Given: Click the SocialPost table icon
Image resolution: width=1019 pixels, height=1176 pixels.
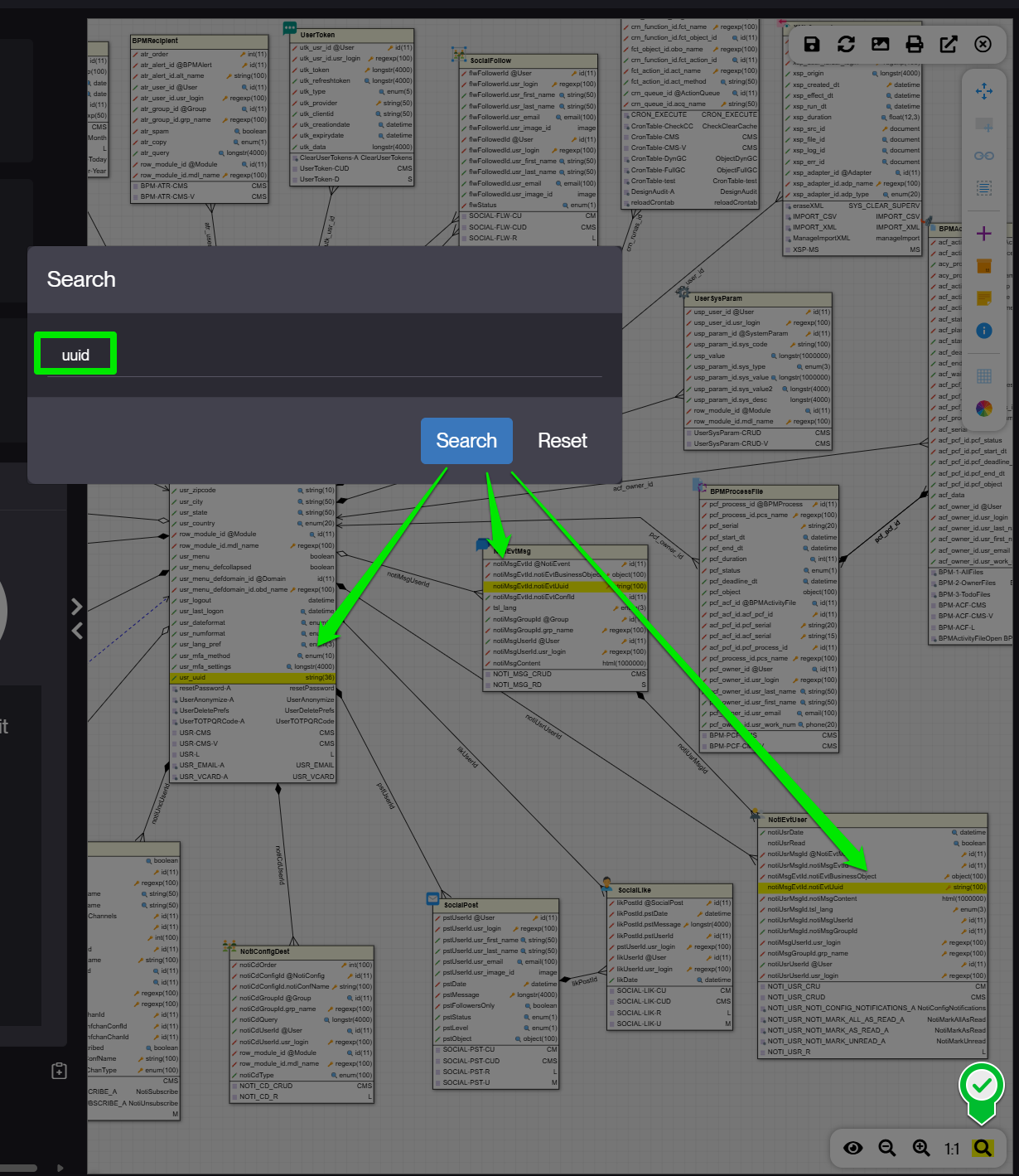Looking at the screenshot, I should [432, 898].
